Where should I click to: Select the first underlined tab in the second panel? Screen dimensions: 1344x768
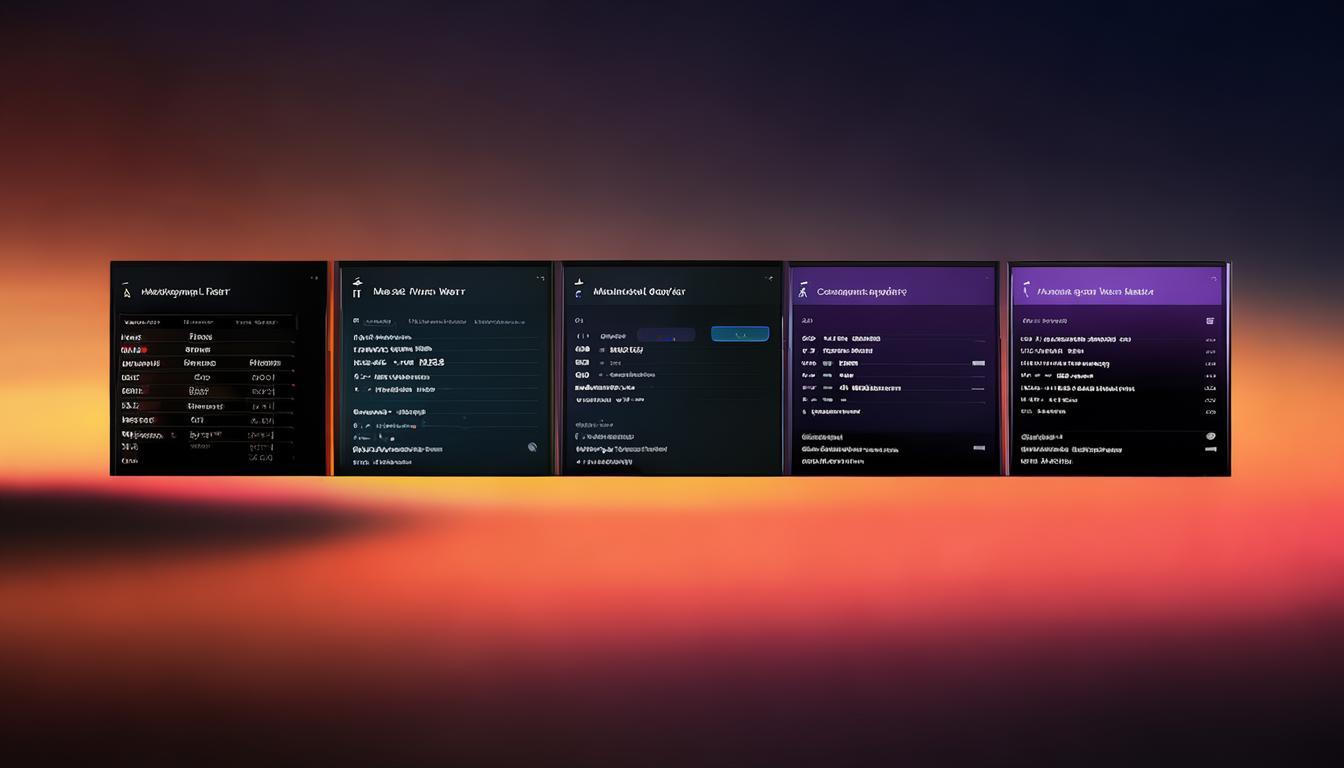377,322
